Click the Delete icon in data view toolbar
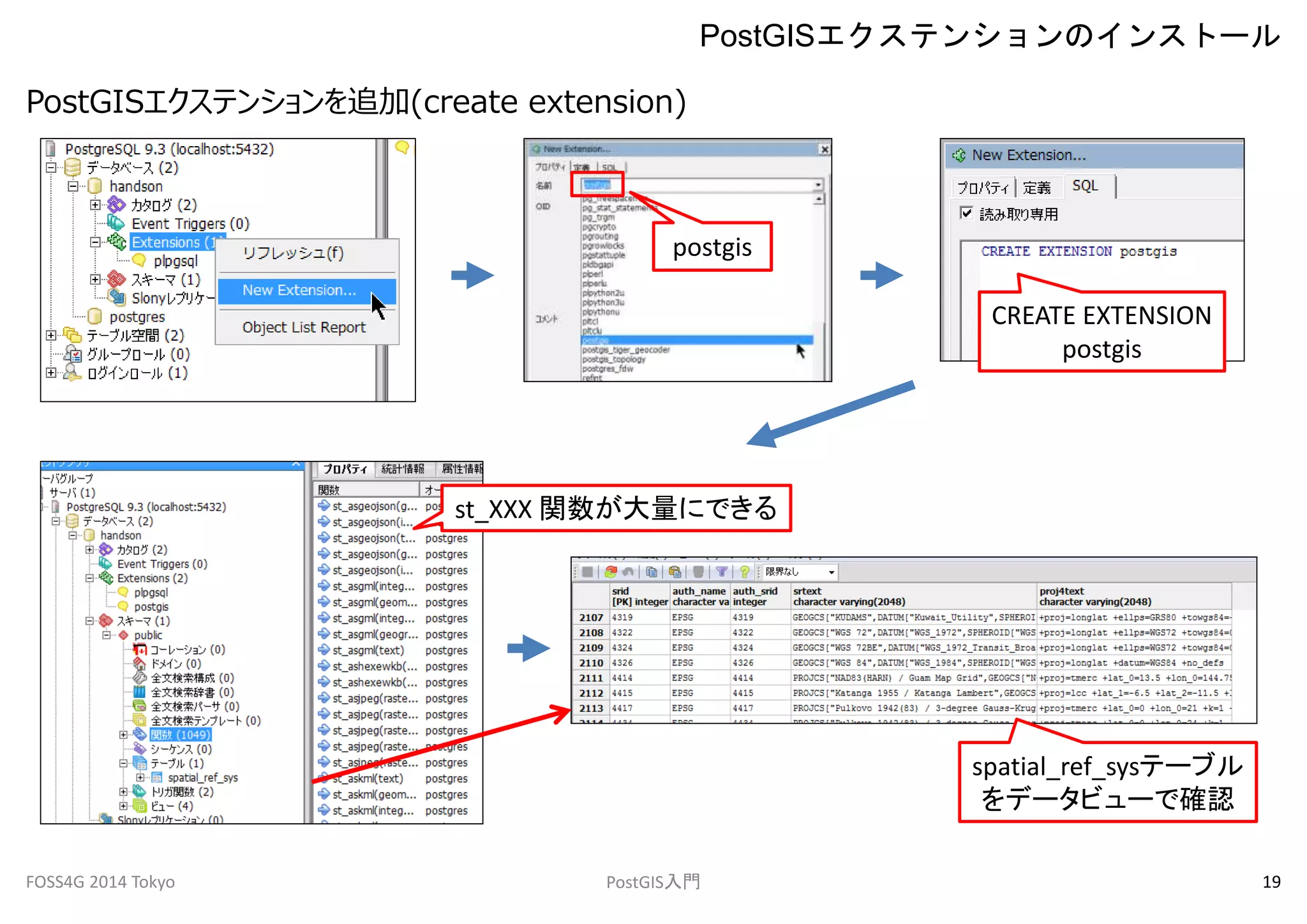The image size is (1307, 924). point(698,572)
